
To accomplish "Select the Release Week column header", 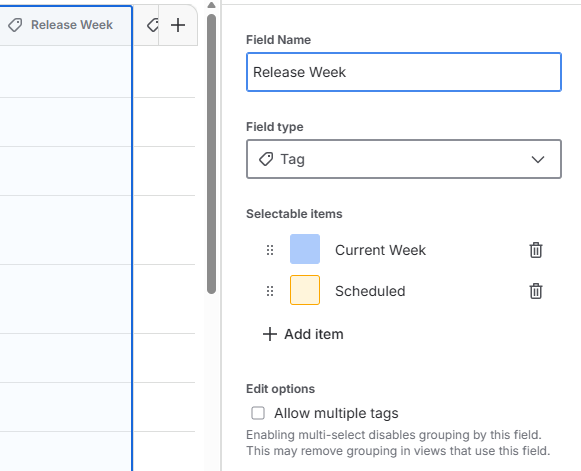I will tap(66, 25).
